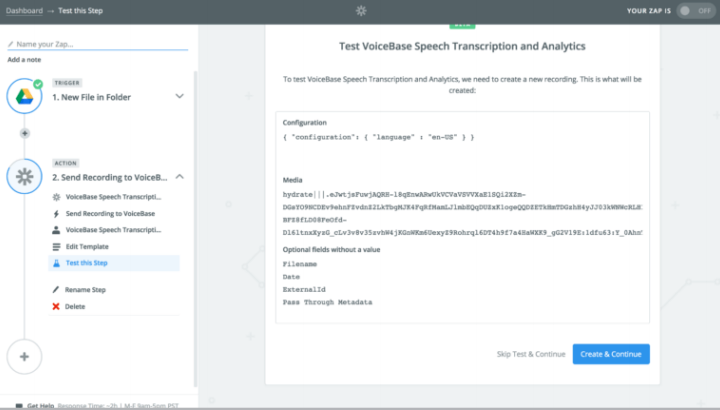Expand the New File in Folder trigger step
This screenshot has height=410, width=720.
click(x=180, y=96)
